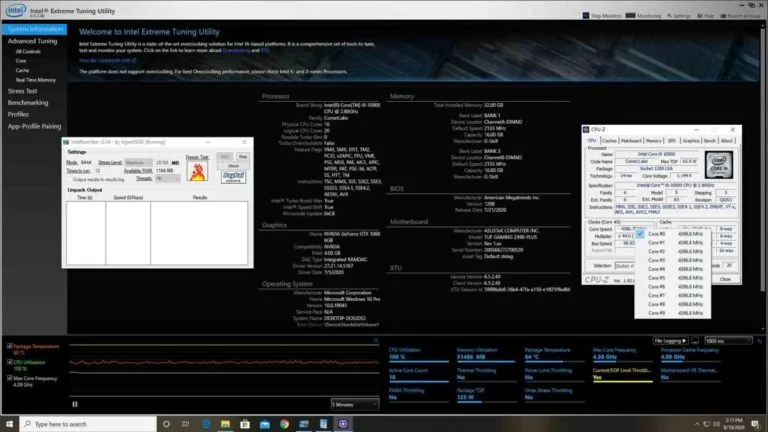The width and height of the screenshot is (768, 432).
Task: Switch to the Graphics tab in CPU-Z
Action: click(691, 141)
